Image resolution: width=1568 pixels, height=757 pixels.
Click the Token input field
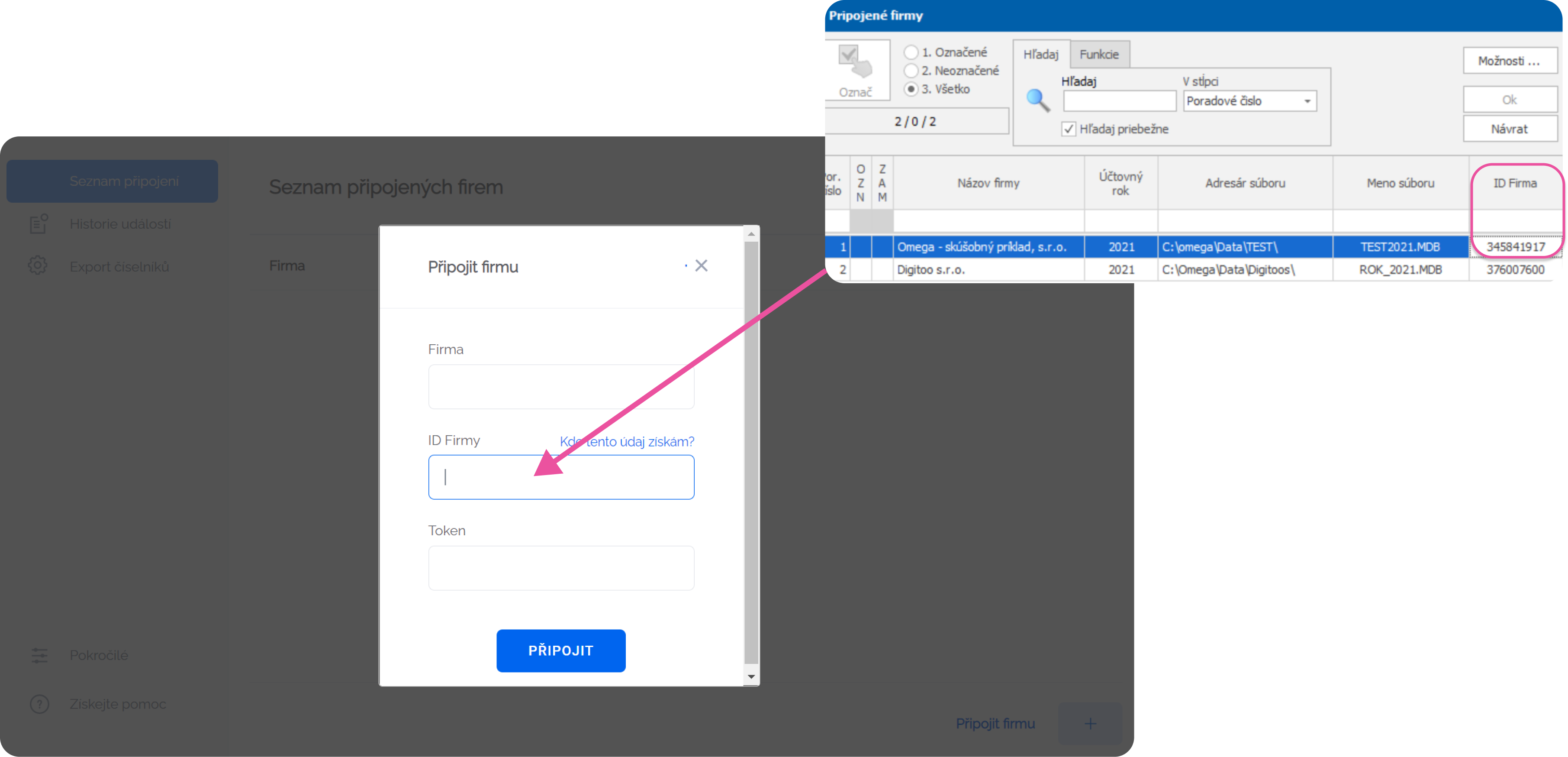pyautogui.click(x=560, y=568)
